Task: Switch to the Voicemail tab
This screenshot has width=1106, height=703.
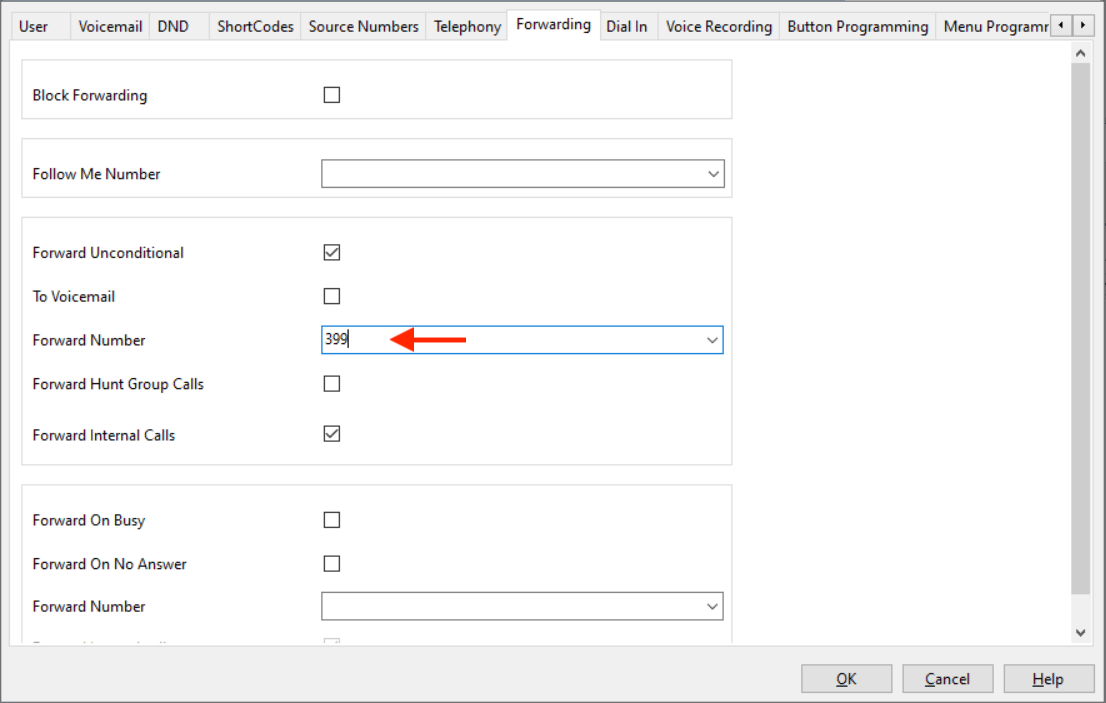Action: click(110, 27)
